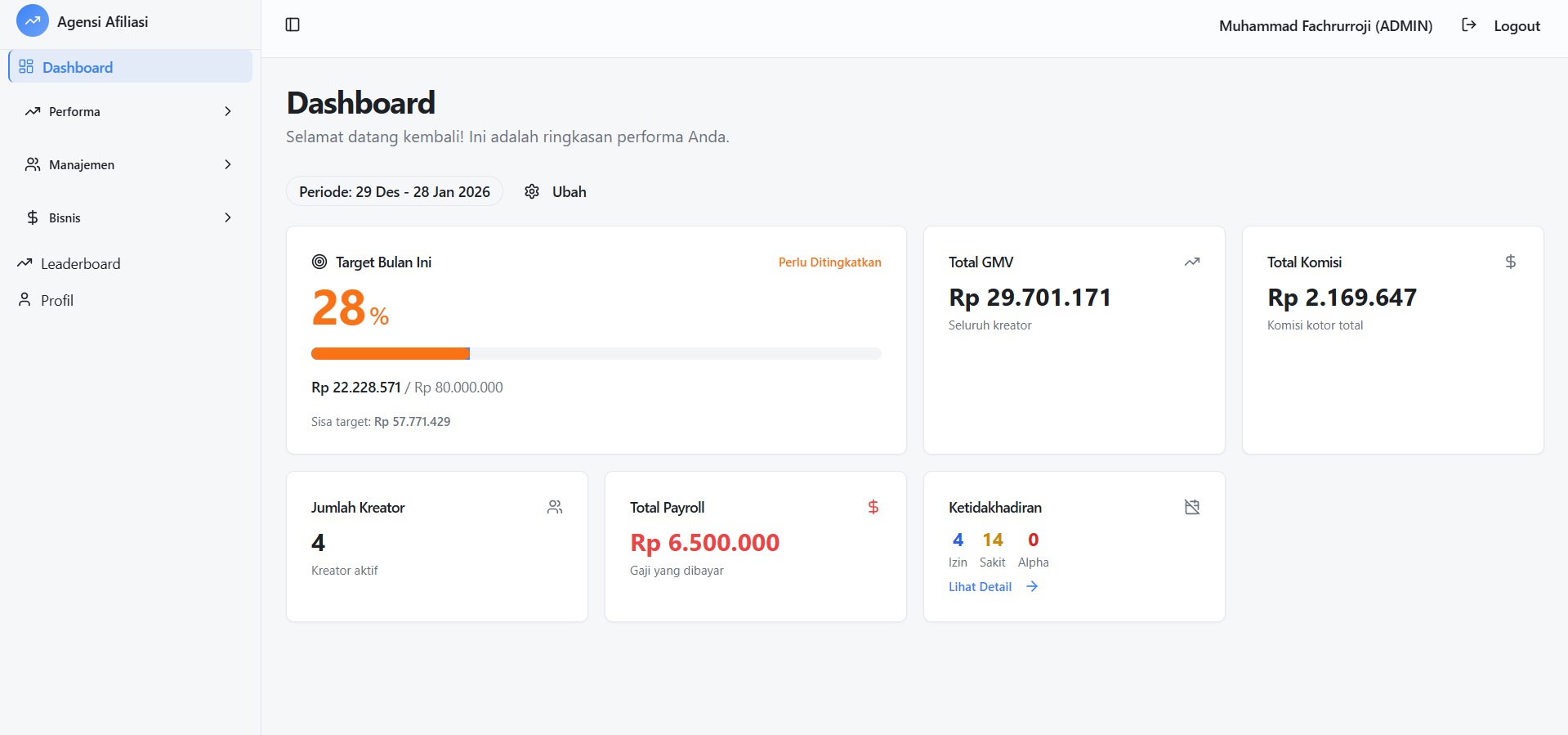1568x735 pixels.
Task: Click the 28% target percentage
Action: tap(350, 307)
